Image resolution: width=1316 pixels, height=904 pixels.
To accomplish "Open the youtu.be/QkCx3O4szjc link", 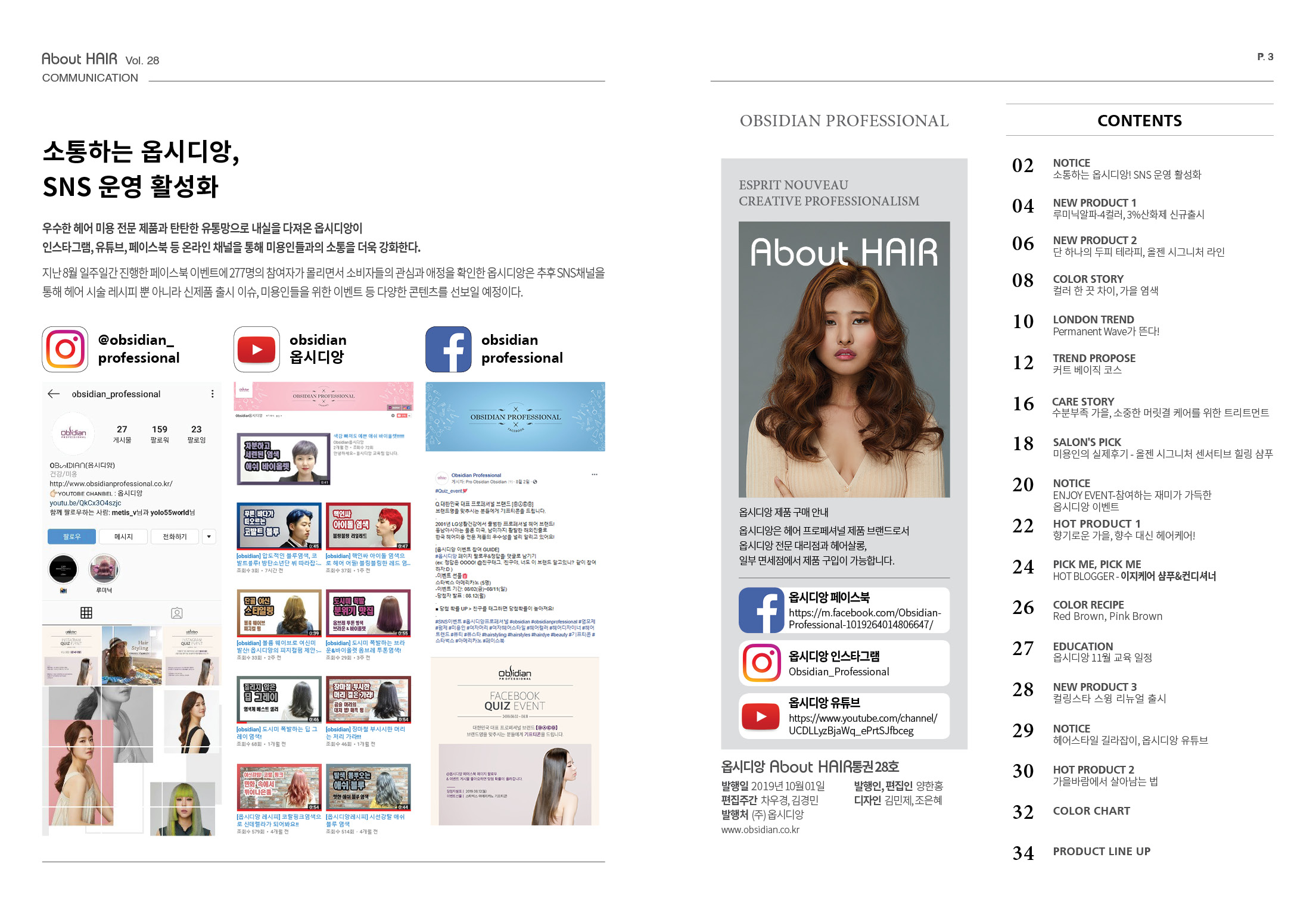I will tap(85, 503).
